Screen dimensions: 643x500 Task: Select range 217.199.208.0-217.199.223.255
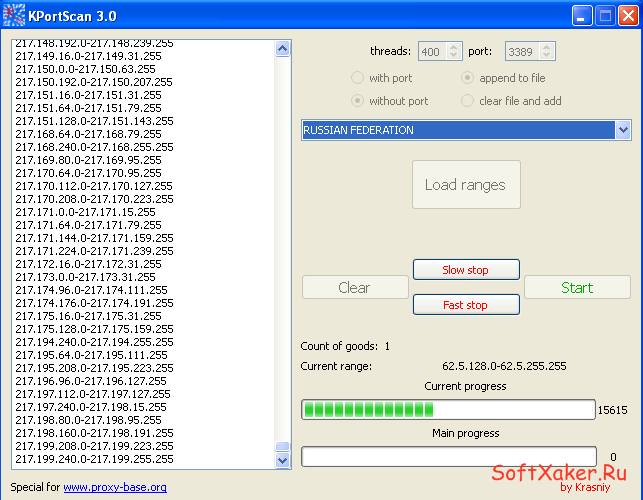point(94,446)
